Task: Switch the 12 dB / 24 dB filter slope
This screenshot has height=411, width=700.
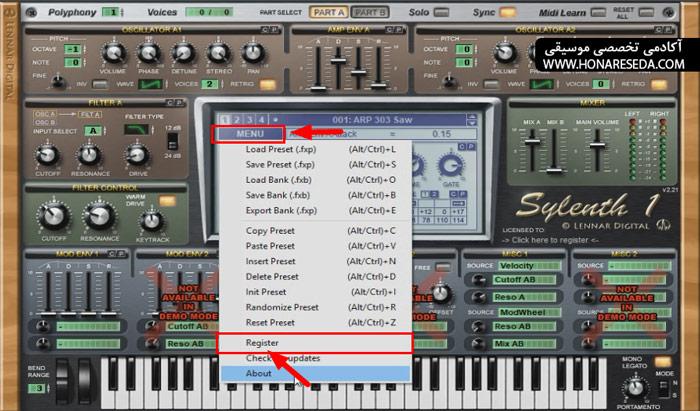Action: (x=172, y=142)
